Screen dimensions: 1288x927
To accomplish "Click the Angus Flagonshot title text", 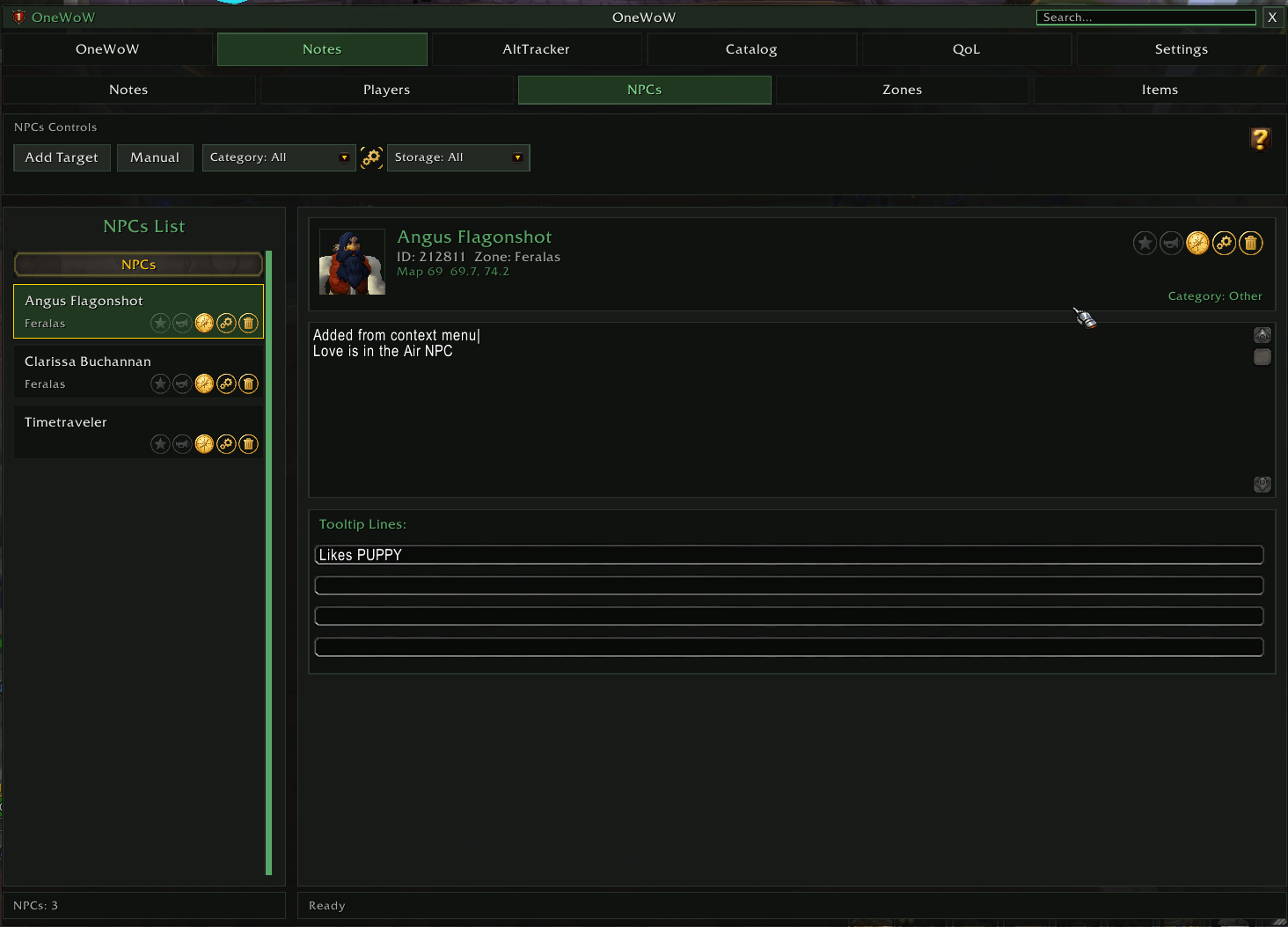I will click(x=474, y=237).
